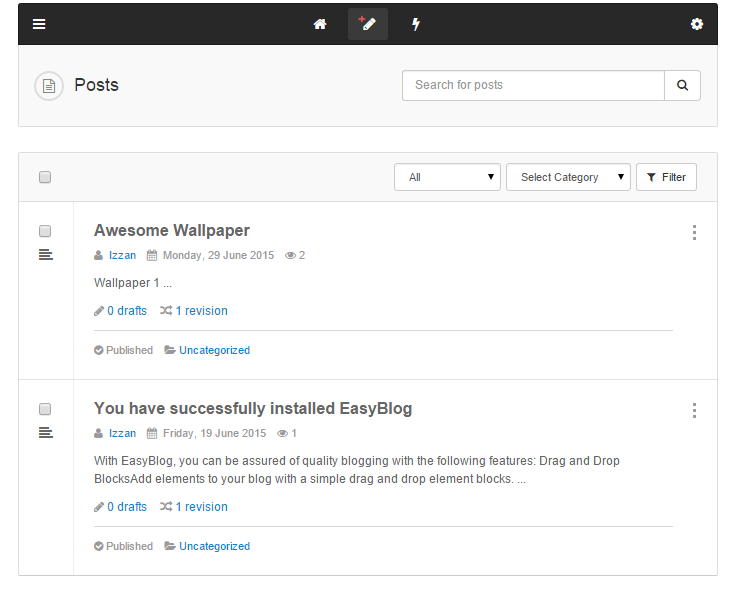Click the shuffle revision icon under Awesome Wallpaper
The image size is (735, 597).
click(x=166, y=310)
